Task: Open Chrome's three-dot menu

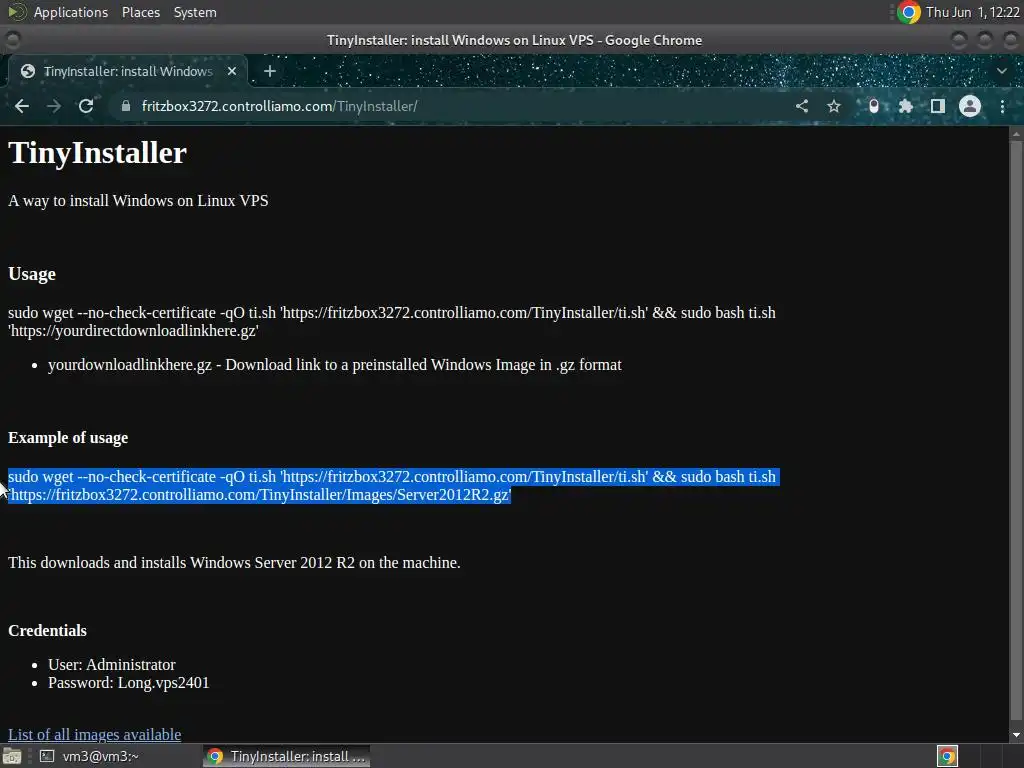Action: [1002, 106]
